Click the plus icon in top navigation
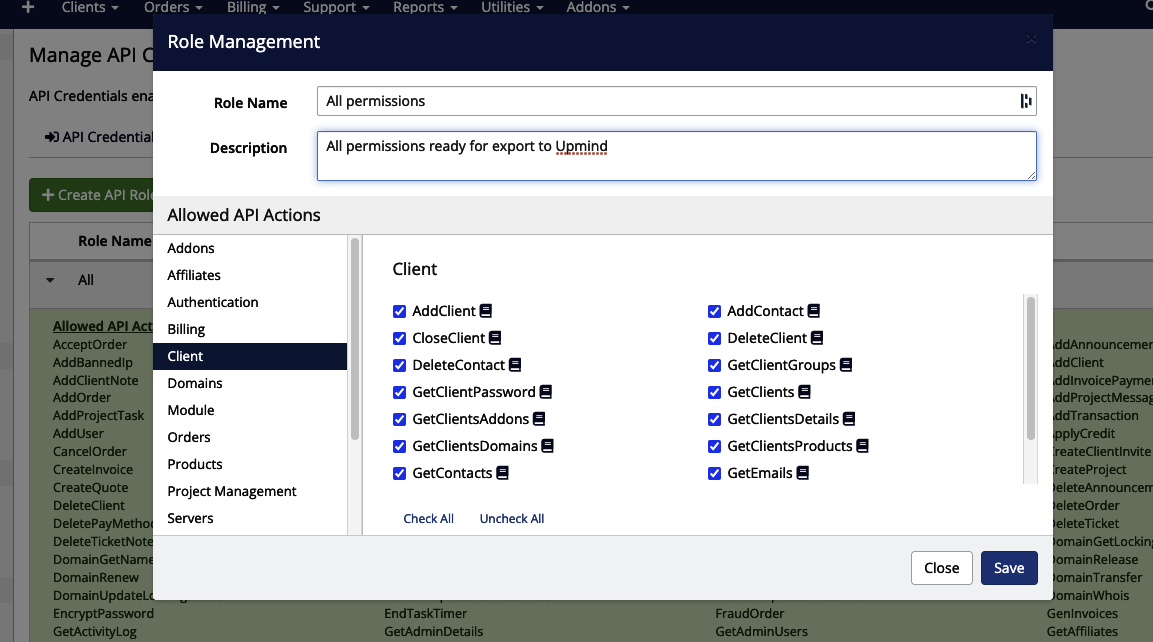This screenshot has width=1153, height=642. pos(28,7)
